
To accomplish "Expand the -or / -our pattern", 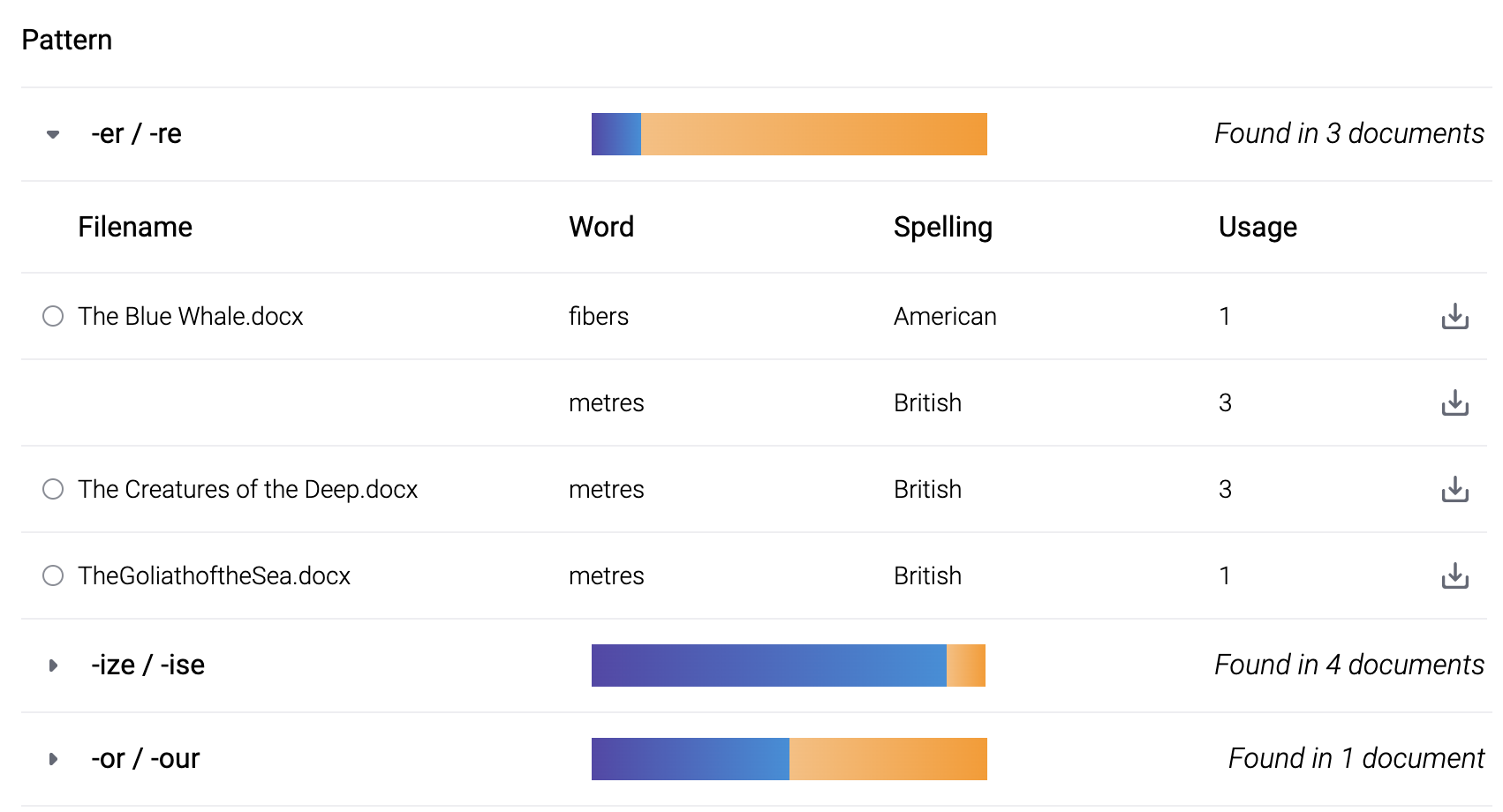I will (53, 759).
